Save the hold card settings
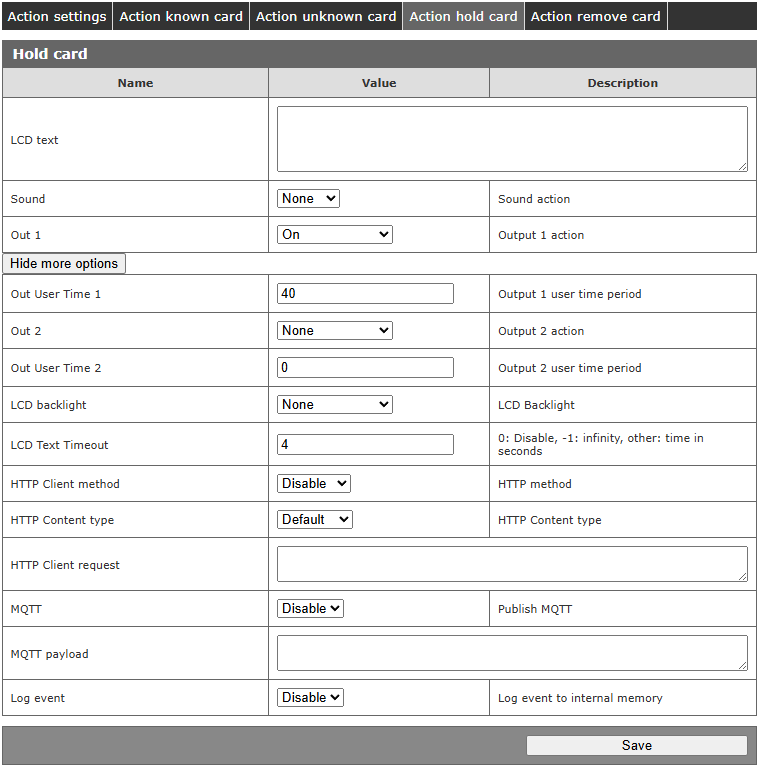The width and height of the screenshot is (760, 767). (x=636, y=745)
